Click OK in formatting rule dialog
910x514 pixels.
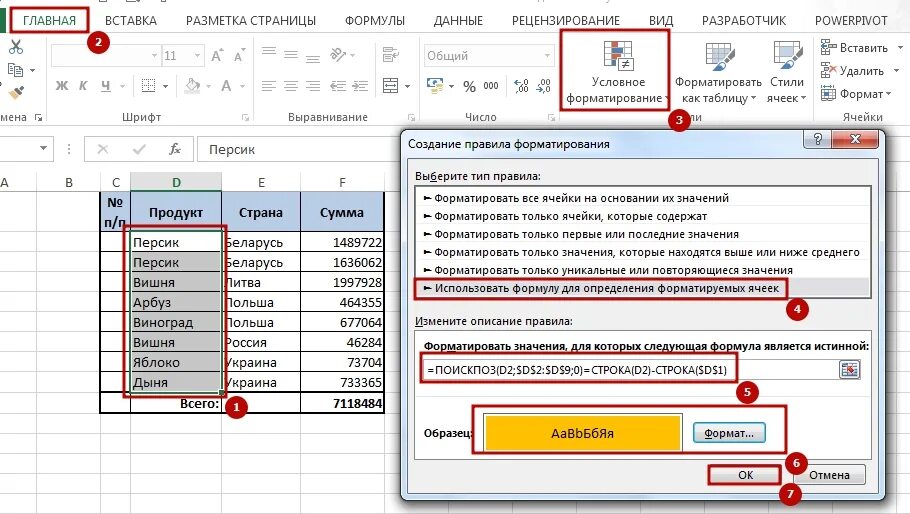coord(745,475)
